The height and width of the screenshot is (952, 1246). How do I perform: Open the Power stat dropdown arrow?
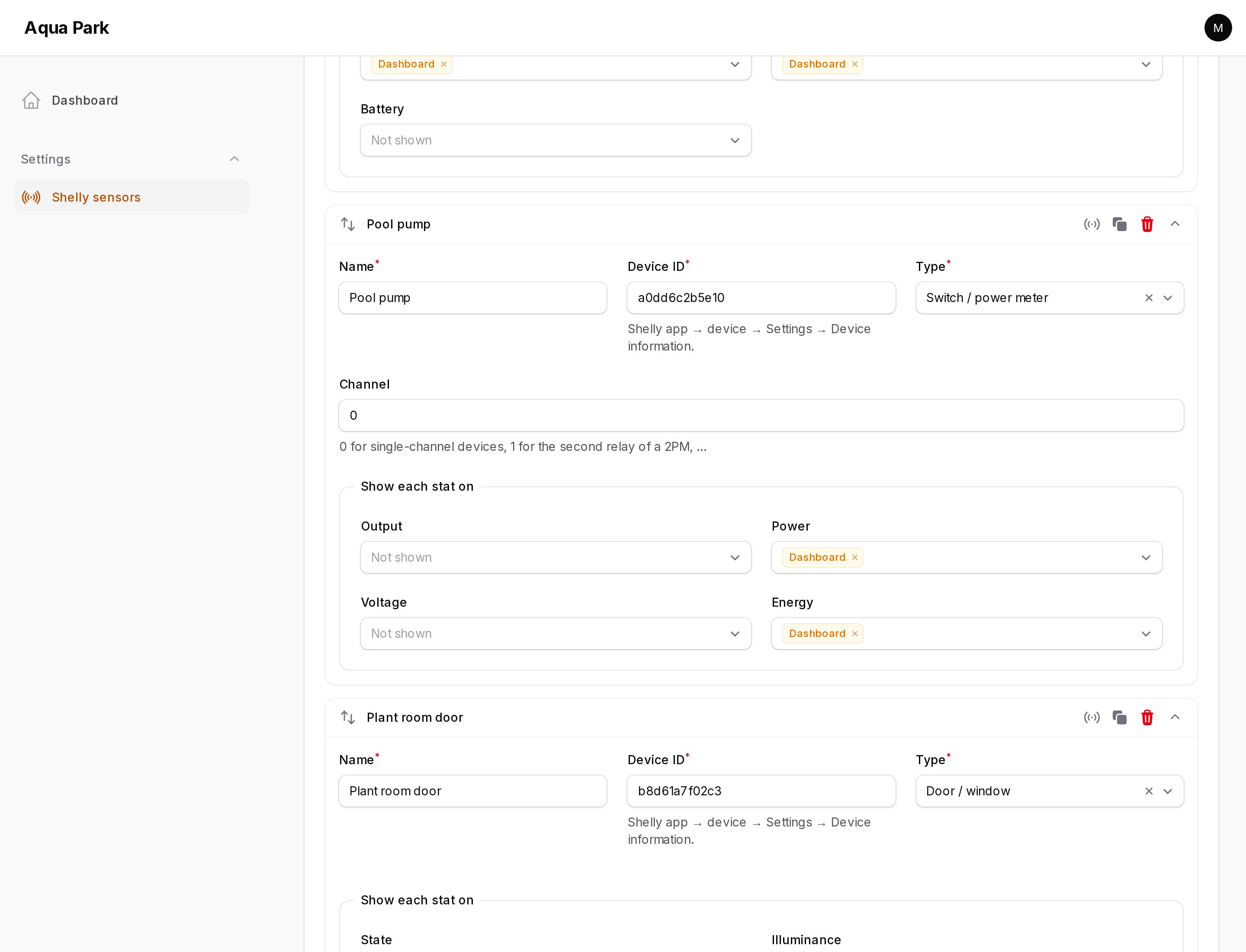tap(1145, 558)
